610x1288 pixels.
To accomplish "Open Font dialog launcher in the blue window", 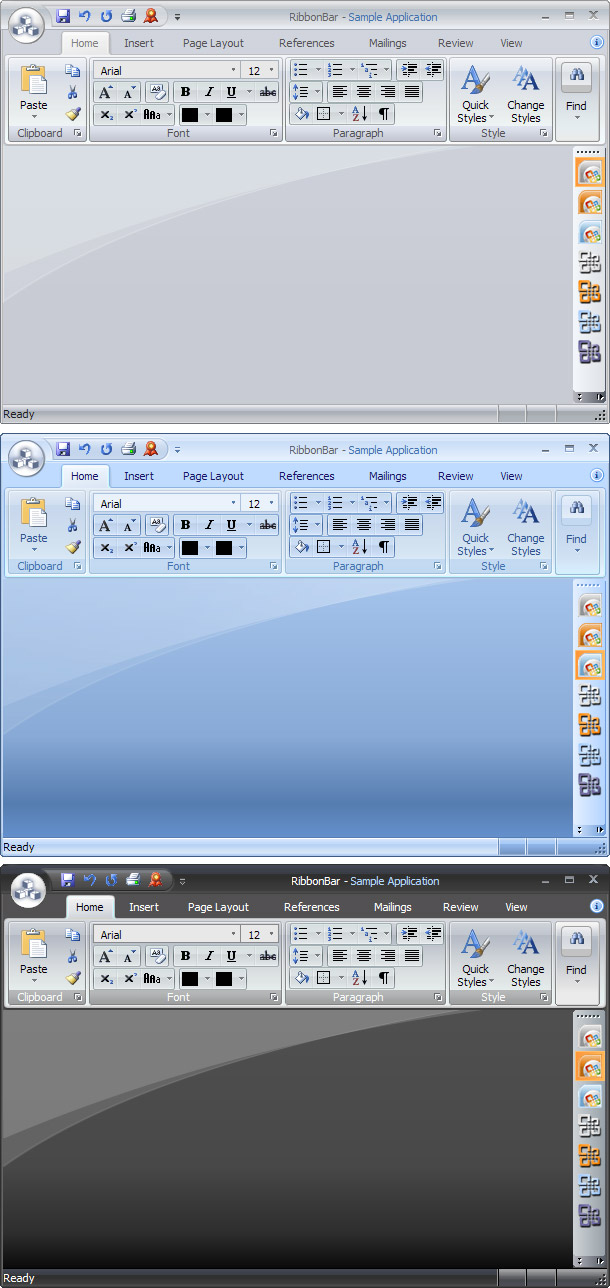I will point(274,566).
